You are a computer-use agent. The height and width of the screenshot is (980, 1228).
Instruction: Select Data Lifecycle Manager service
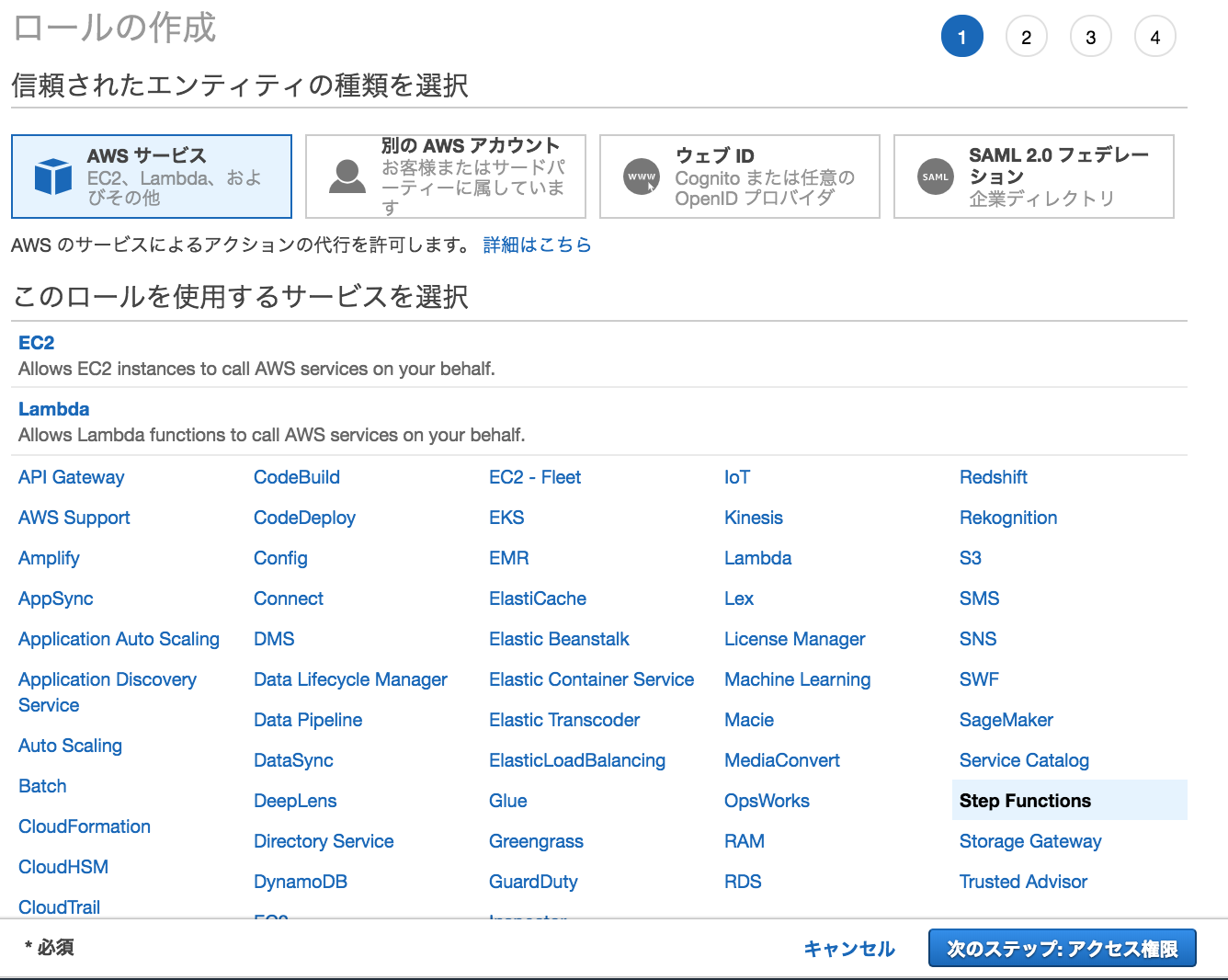pyautogui.click(x=350, y=679)
